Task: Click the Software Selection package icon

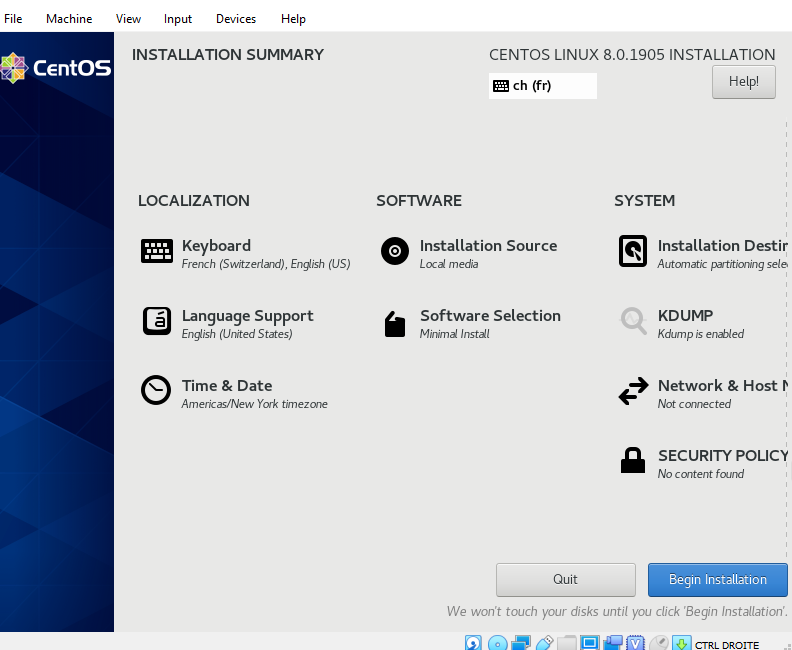Action: click(x=395, y=324)
